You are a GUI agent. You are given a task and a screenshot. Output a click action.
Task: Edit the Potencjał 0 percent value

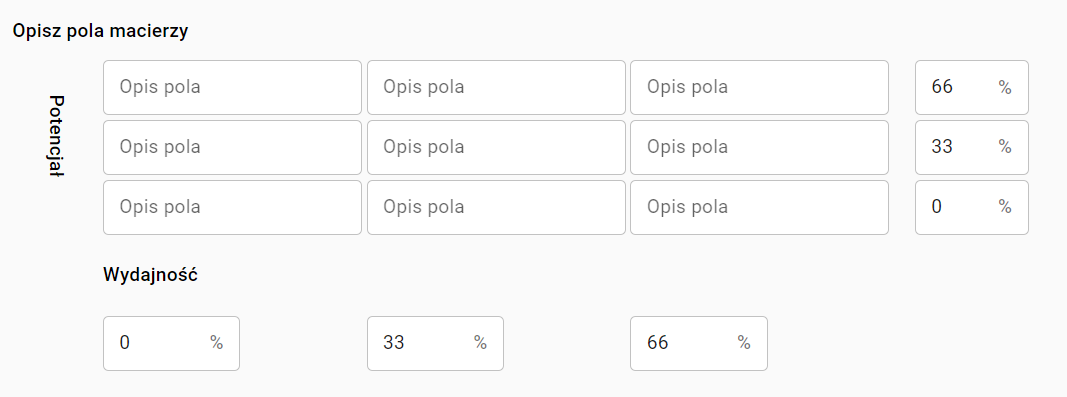(972, 207)
